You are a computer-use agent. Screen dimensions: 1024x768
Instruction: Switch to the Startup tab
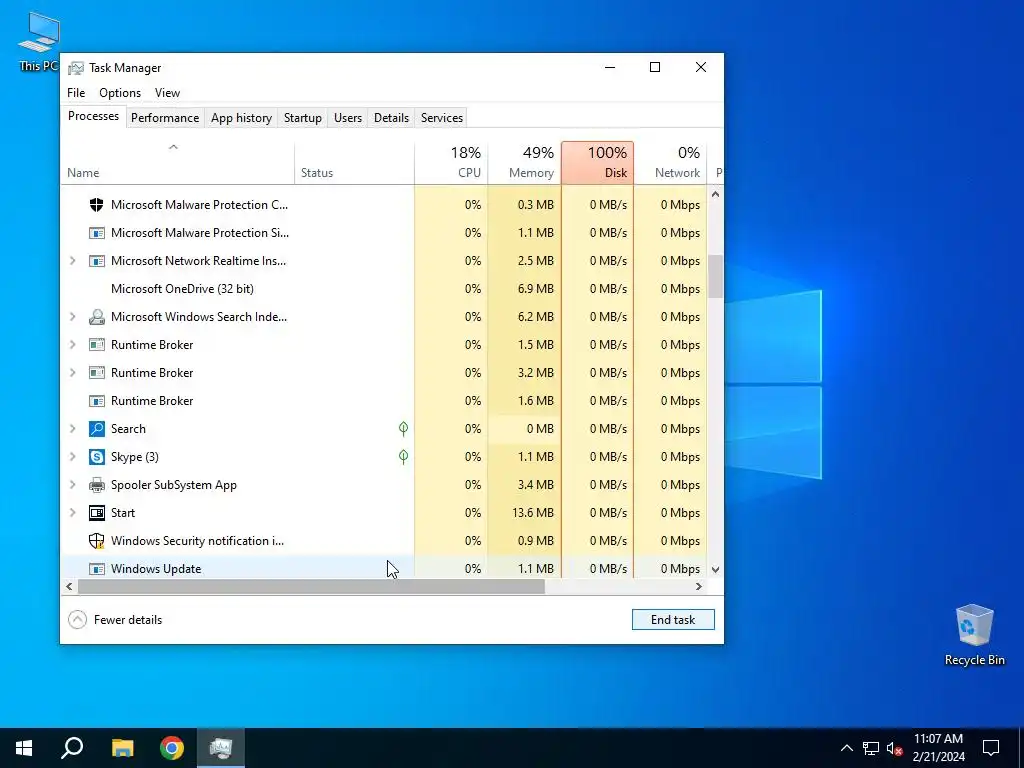(302, 118)
